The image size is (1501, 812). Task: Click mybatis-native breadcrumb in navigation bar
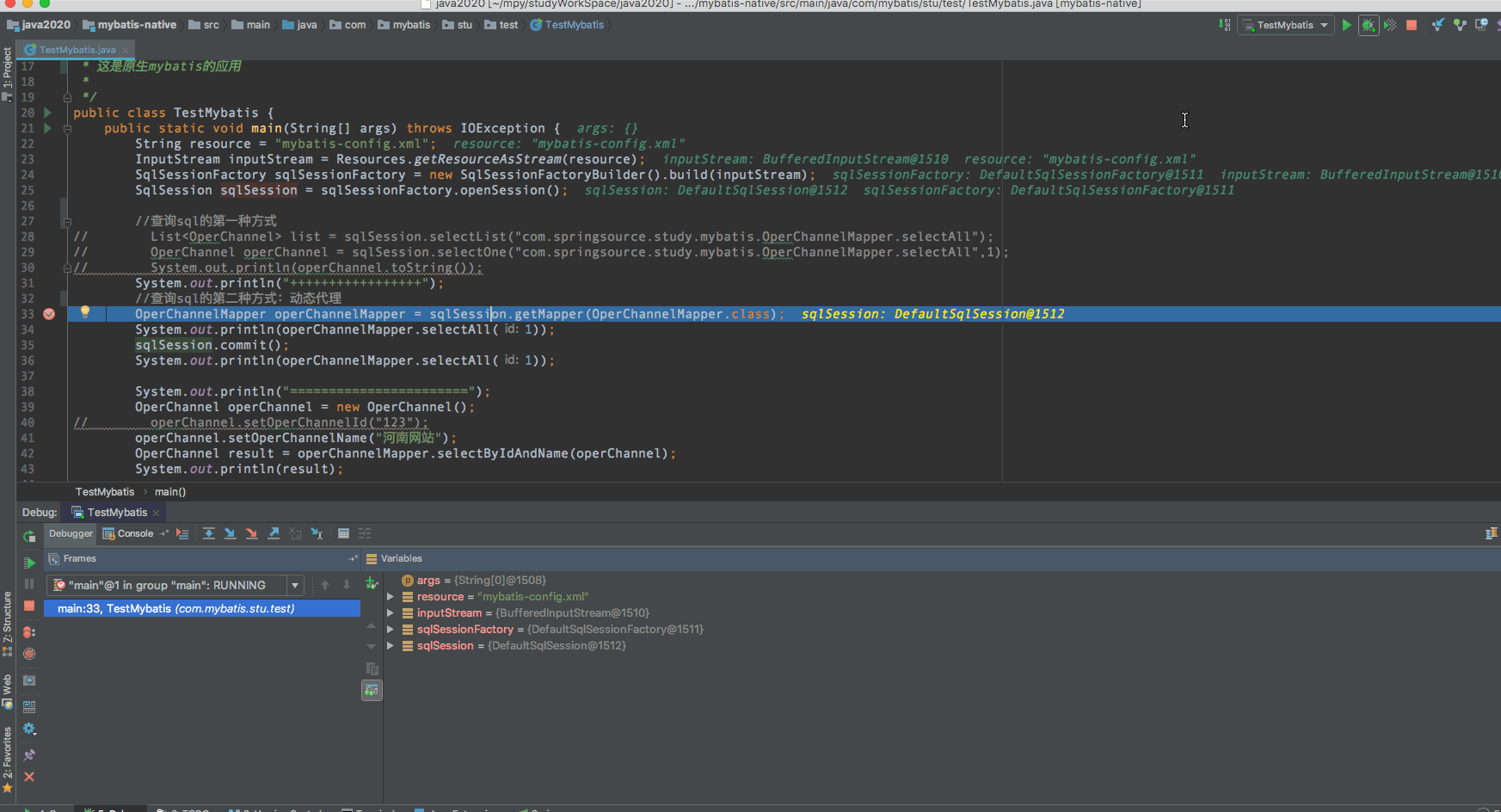click(x=130, y=25)
